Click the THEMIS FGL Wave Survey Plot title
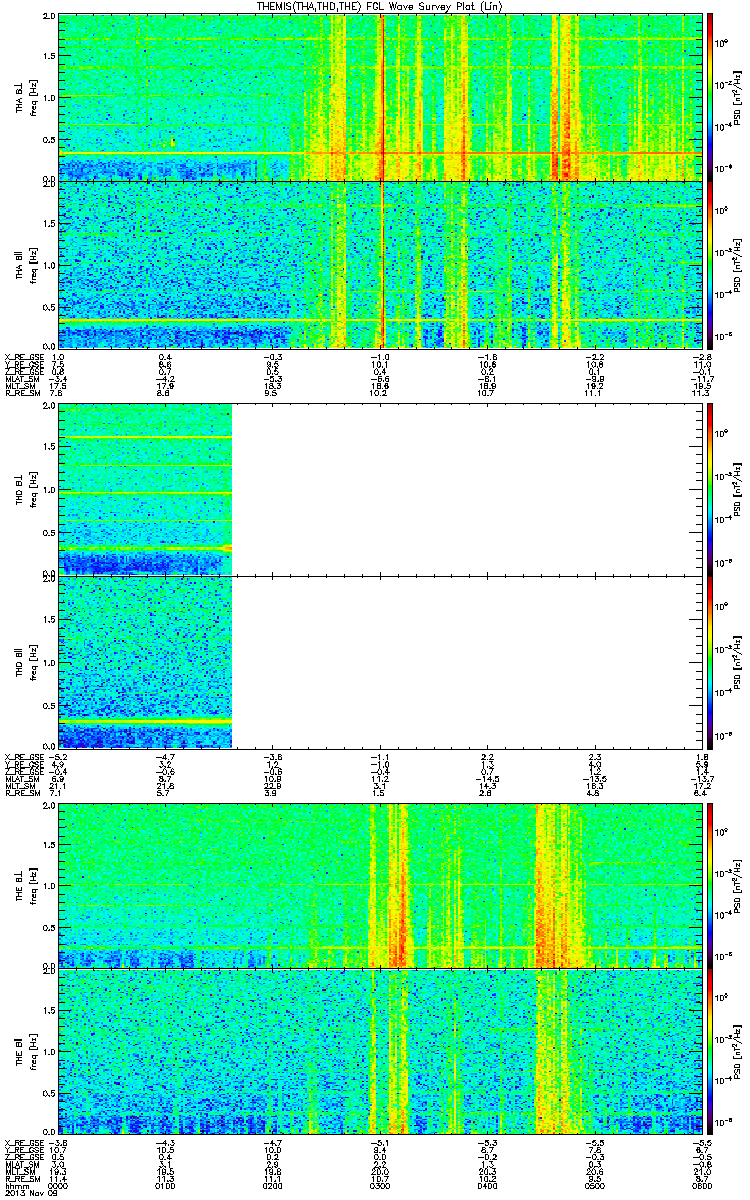Viewport: 750px width, 1200px height. (x=380, y=7)
